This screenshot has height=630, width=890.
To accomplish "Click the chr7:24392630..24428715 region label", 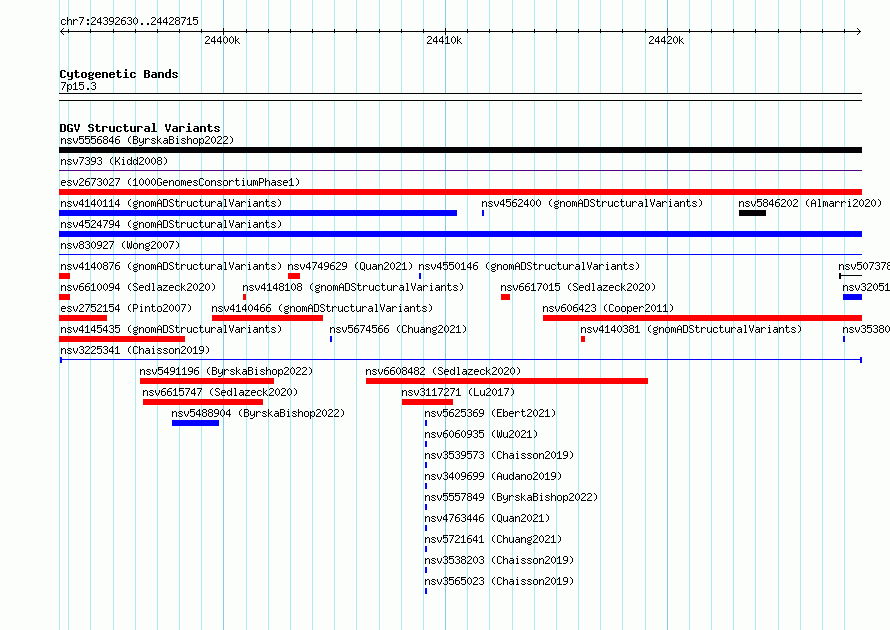I will pyautogui.click(x=129, y=21).
